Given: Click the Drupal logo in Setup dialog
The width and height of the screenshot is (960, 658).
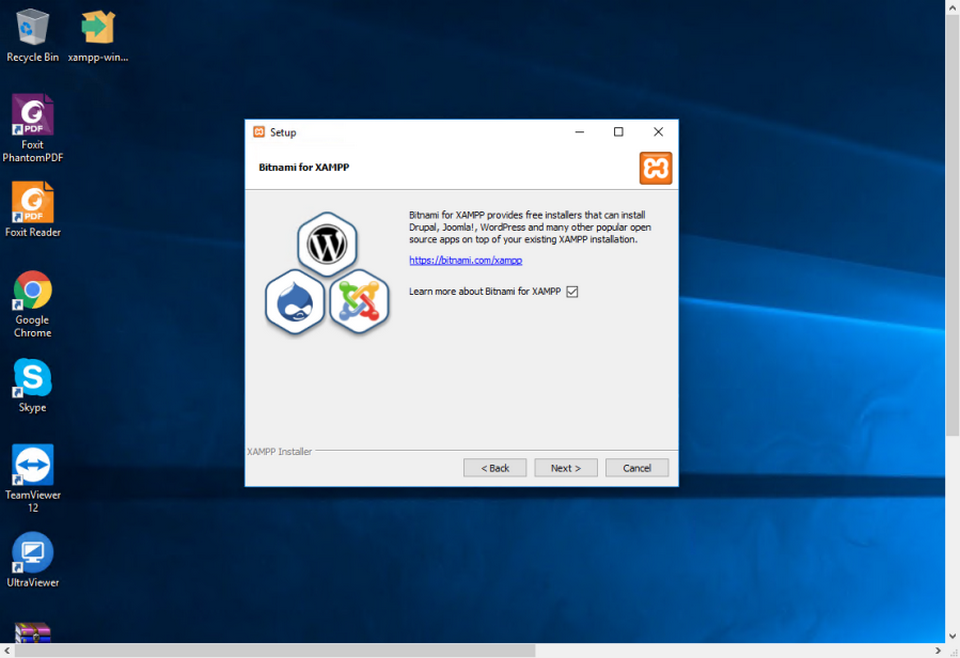Looking at the screenshot, I should [x=294, y=302].
